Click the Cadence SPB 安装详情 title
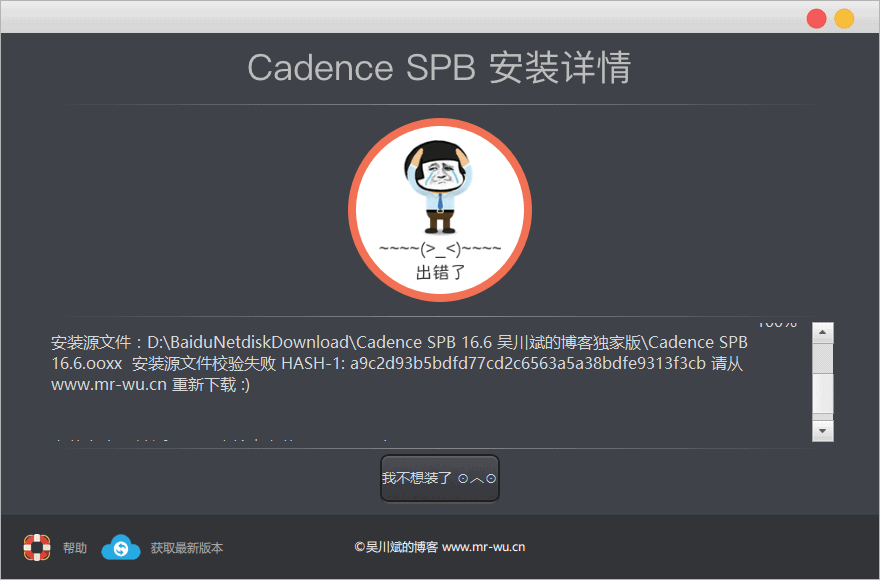This screenshot has width=880, height=580. coord(439,68)
